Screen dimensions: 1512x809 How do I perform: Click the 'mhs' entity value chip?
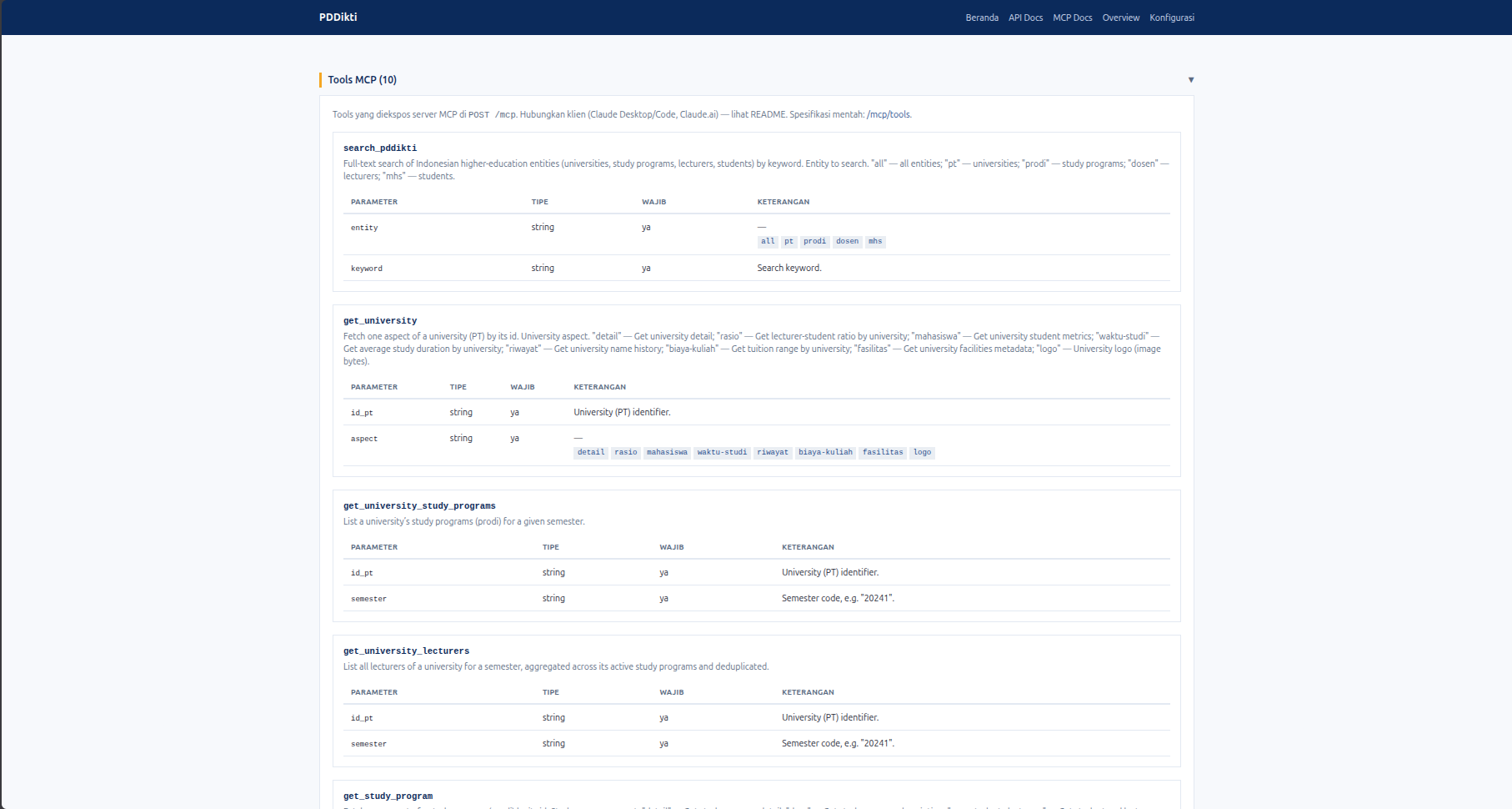coord(875,242)
